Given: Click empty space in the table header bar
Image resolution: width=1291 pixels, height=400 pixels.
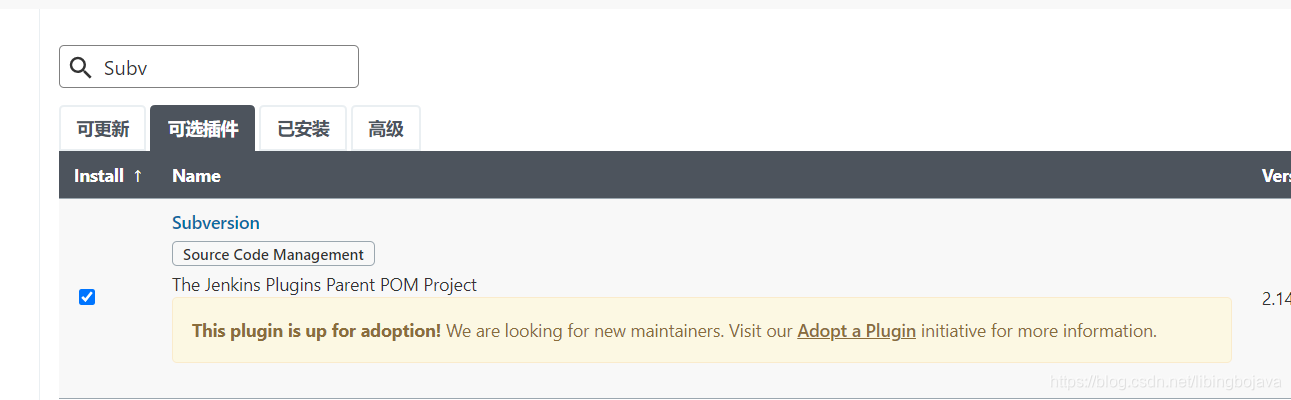Looking at the screenshot, I should (x=700, y=176).
